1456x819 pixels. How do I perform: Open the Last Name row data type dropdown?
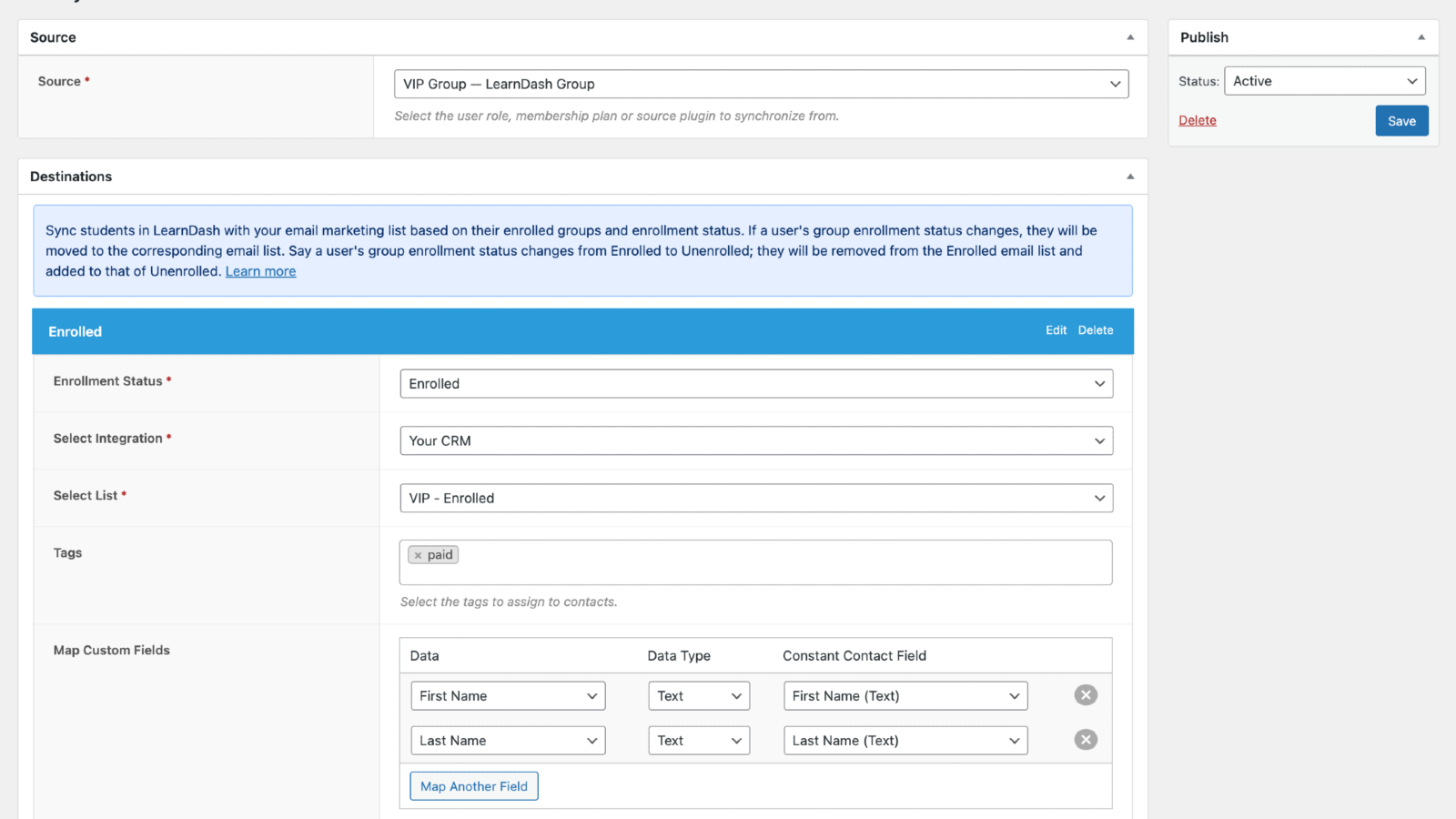point(698,741)
